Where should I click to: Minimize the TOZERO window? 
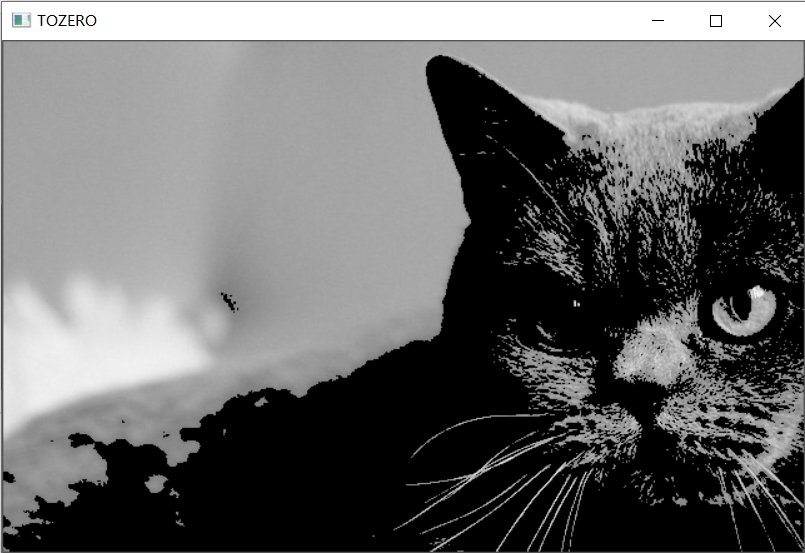point(657,20)
